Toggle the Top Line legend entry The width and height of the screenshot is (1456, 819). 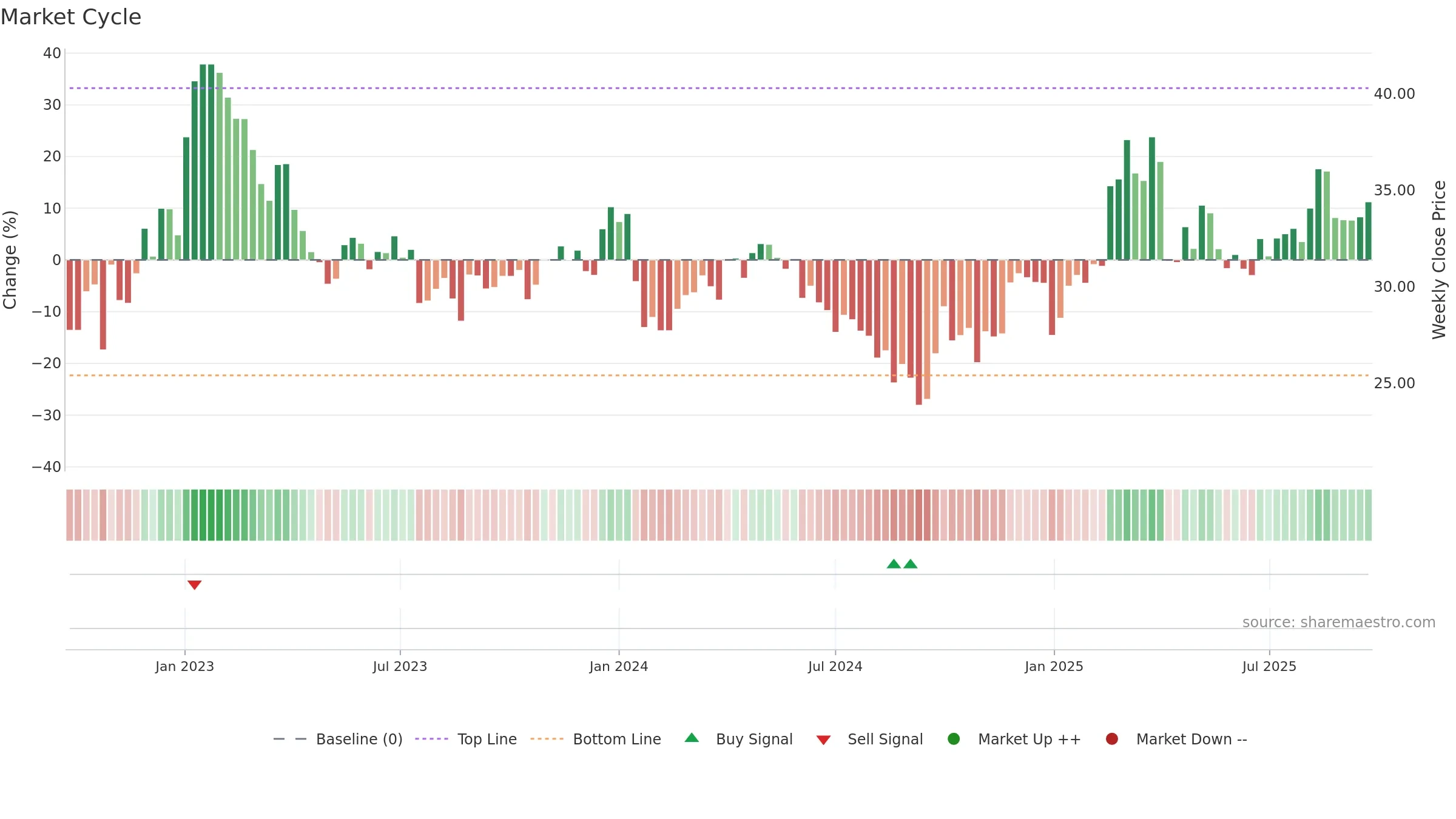coord(466,739)
